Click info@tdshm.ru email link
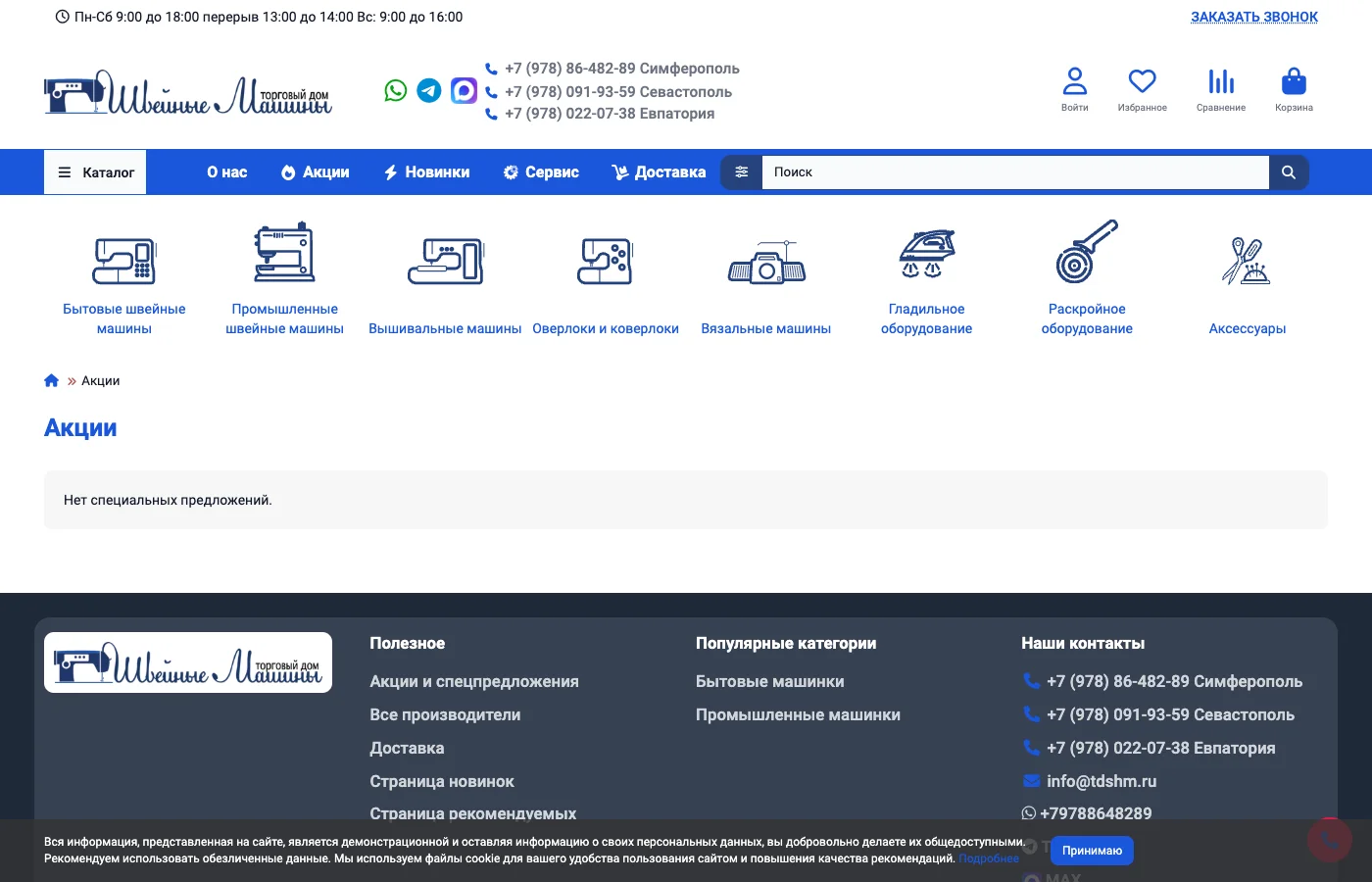Screen dimensions: 1372x882 click(1101, 781)
